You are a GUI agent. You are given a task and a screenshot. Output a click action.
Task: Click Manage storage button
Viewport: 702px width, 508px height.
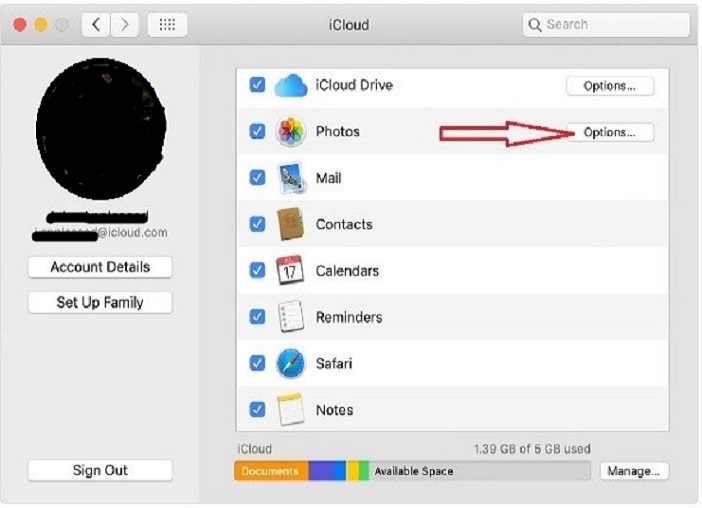634,471
